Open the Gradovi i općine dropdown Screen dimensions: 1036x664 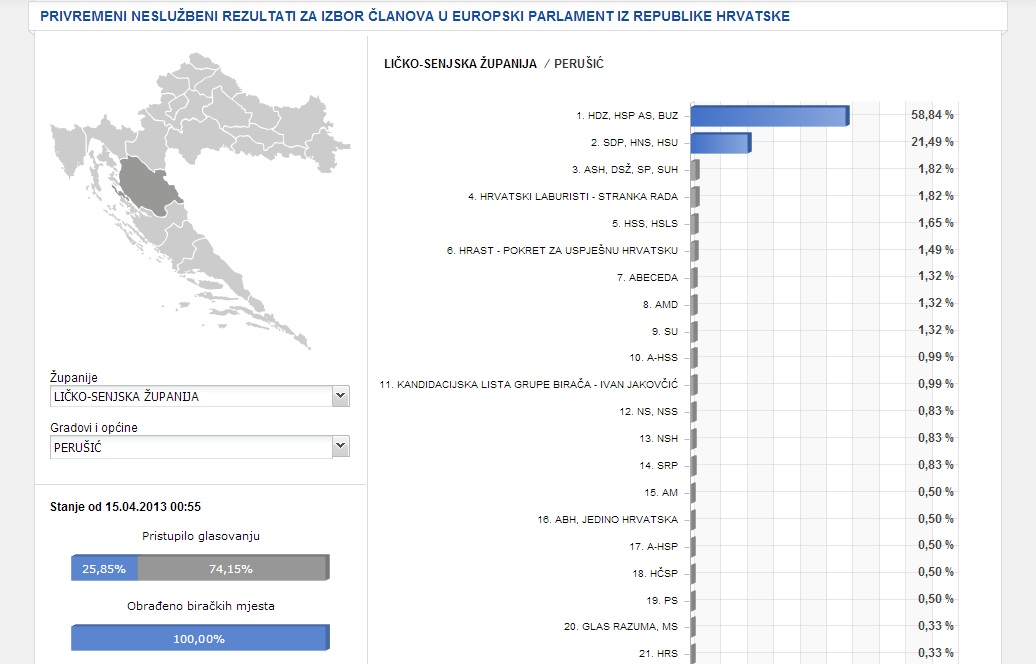(x=200, y=447)
